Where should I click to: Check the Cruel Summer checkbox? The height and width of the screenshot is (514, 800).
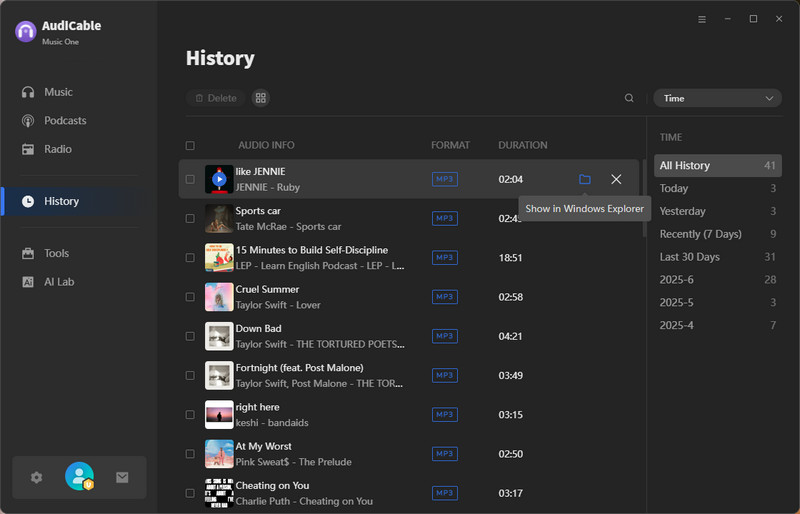190,297
